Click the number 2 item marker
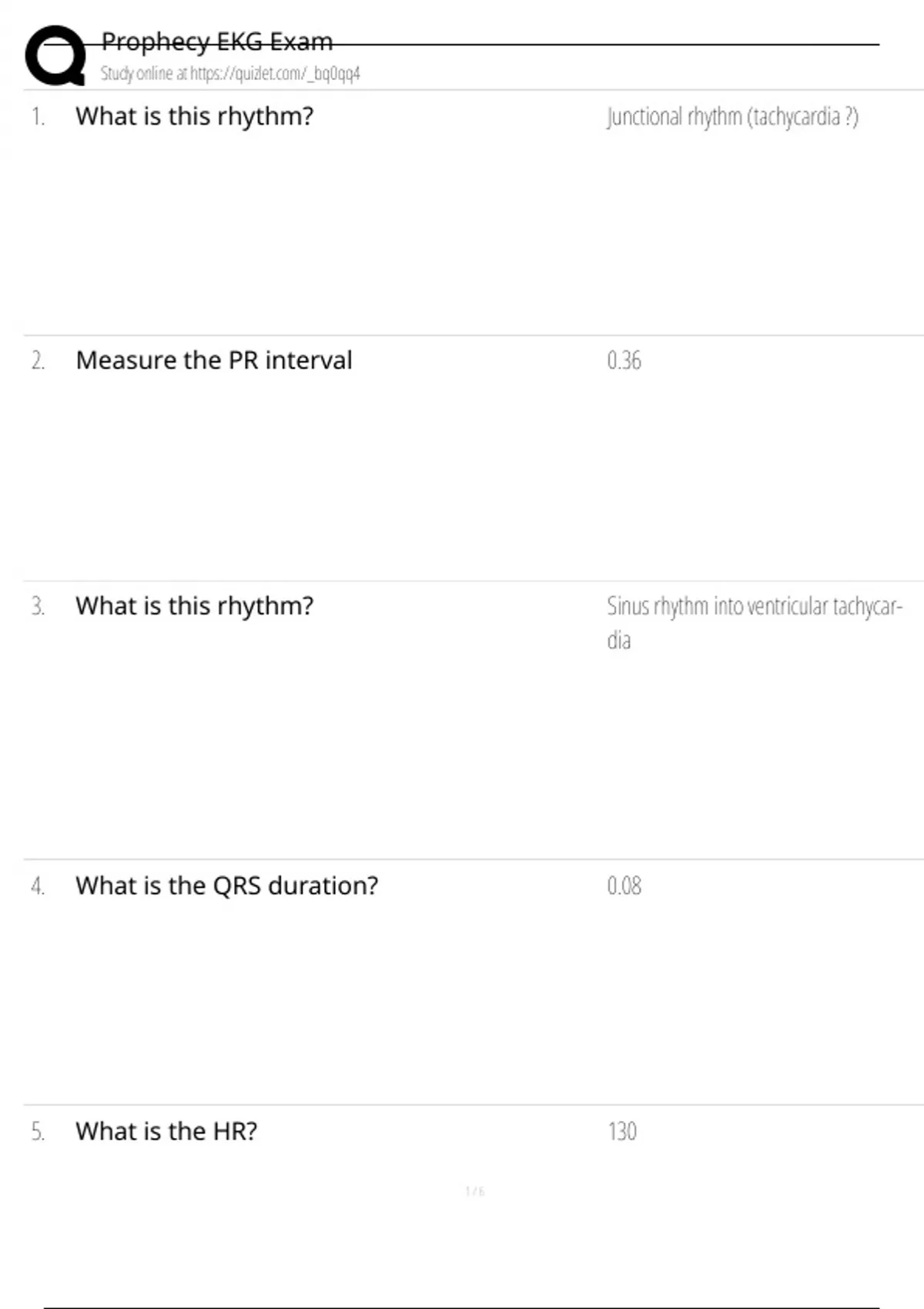The height and width of the screenshot is (1309, 924). pyautogui.click(x=38, y=360)
